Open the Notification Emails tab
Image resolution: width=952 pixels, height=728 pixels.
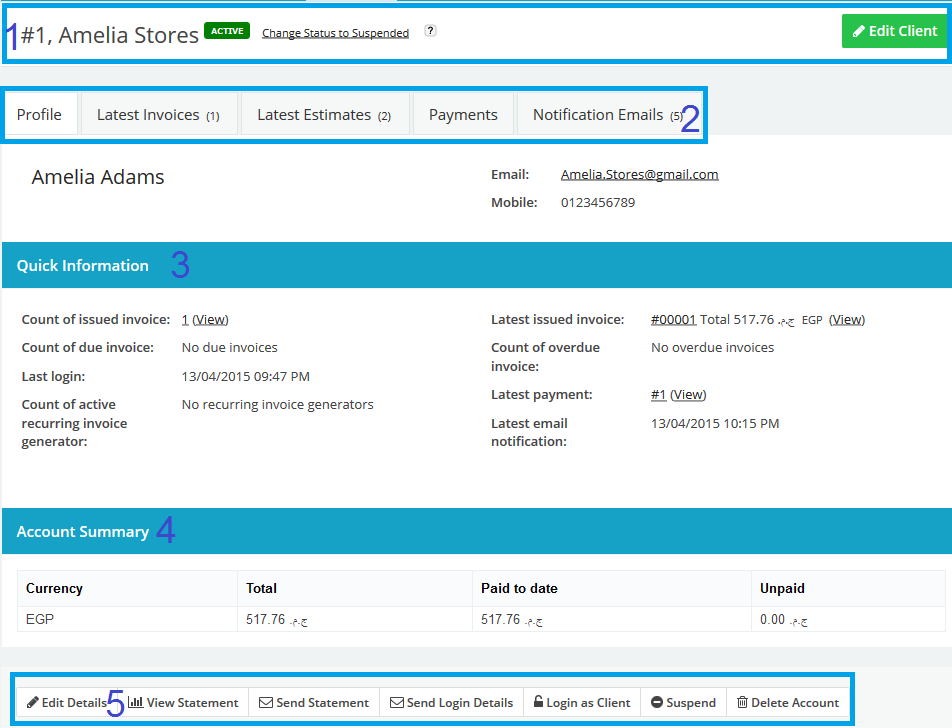tap(606, 115)
